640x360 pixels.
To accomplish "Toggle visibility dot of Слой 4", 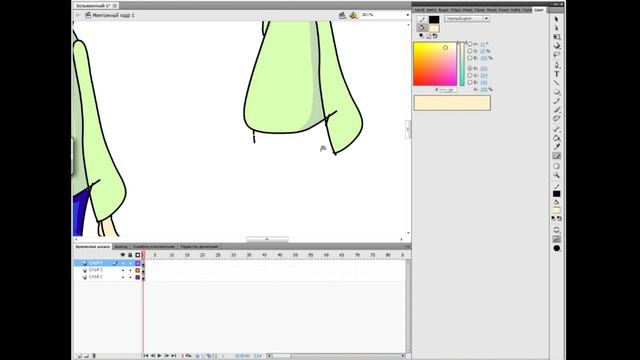I will click(x=123, y=263).
